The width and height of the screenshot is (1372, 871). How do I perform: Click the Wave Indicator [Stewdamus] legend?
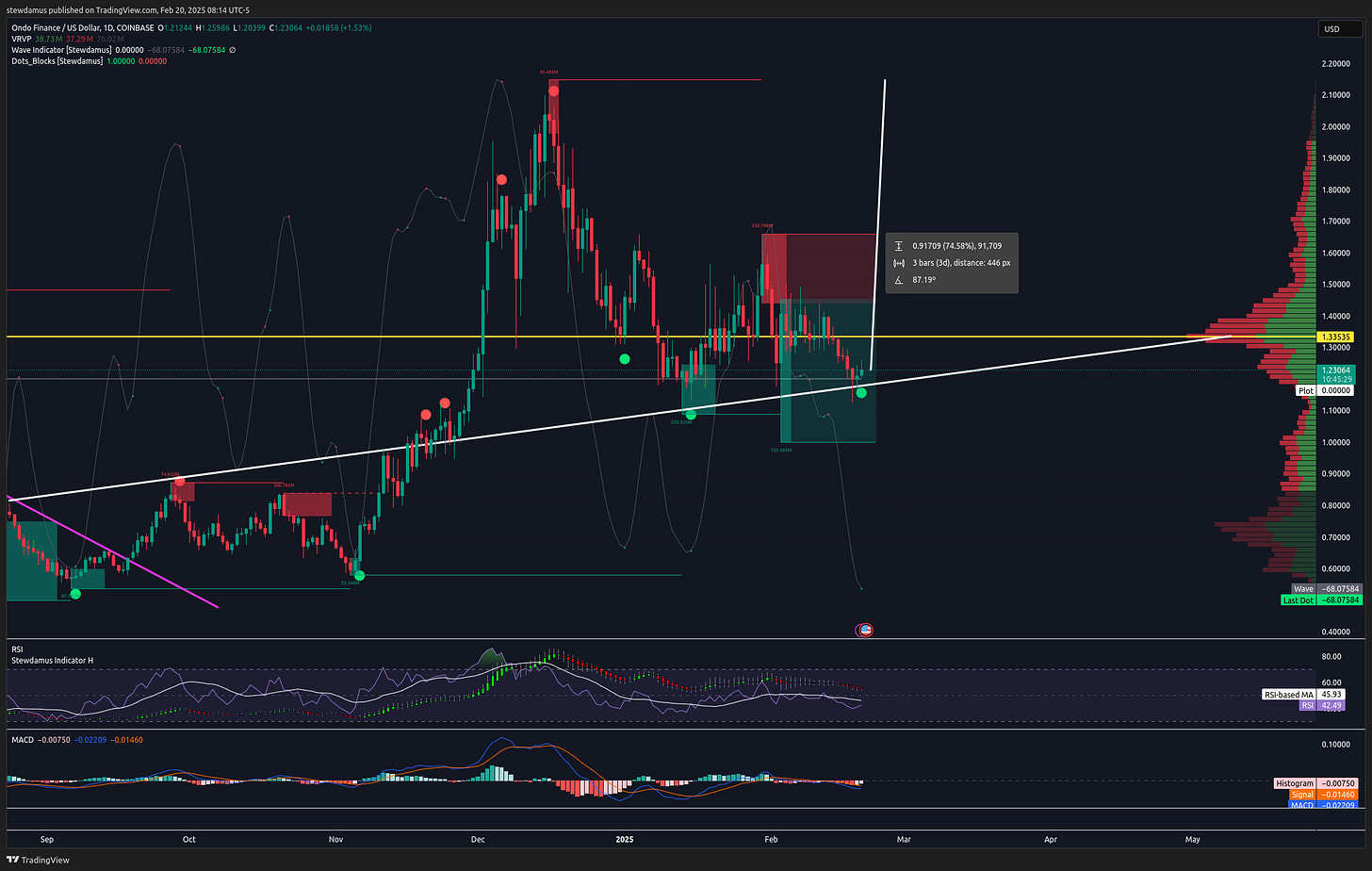(61, 50)
